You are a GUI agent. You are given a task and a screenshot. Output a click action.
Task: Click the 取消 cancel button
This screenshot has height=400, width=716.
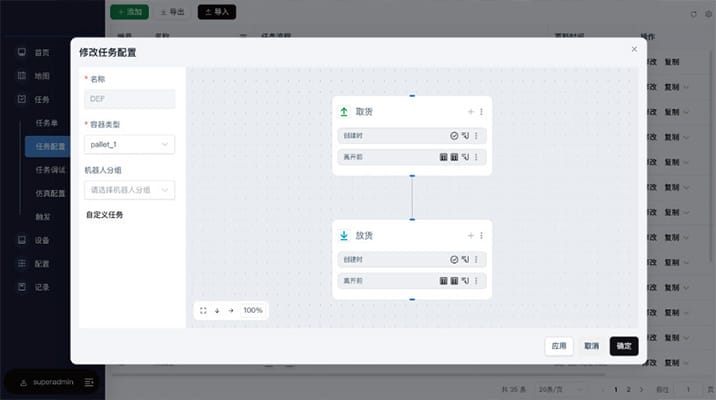592,346
